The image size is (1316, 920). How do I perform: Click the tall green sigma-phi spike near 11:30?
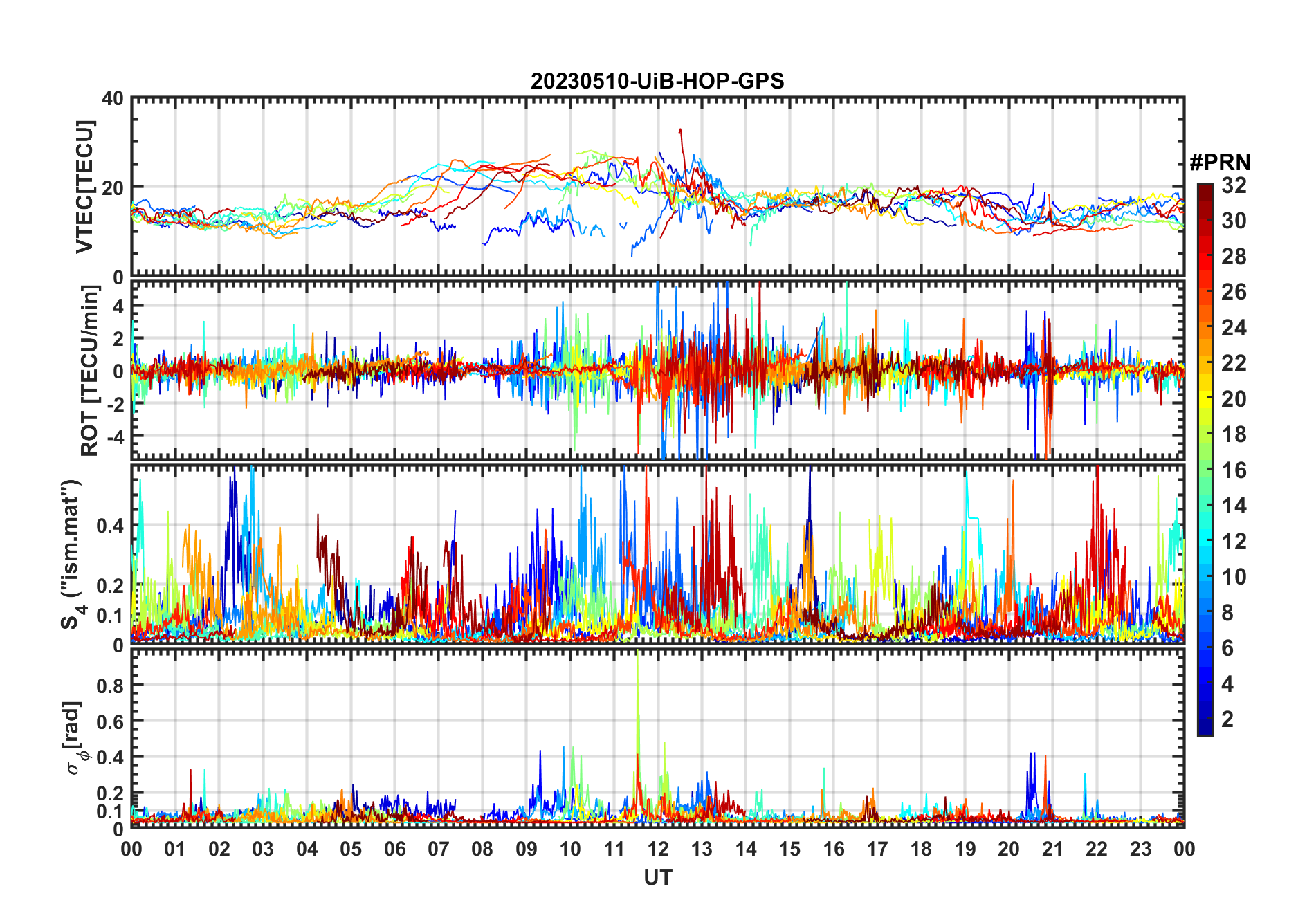coord(637,692)
